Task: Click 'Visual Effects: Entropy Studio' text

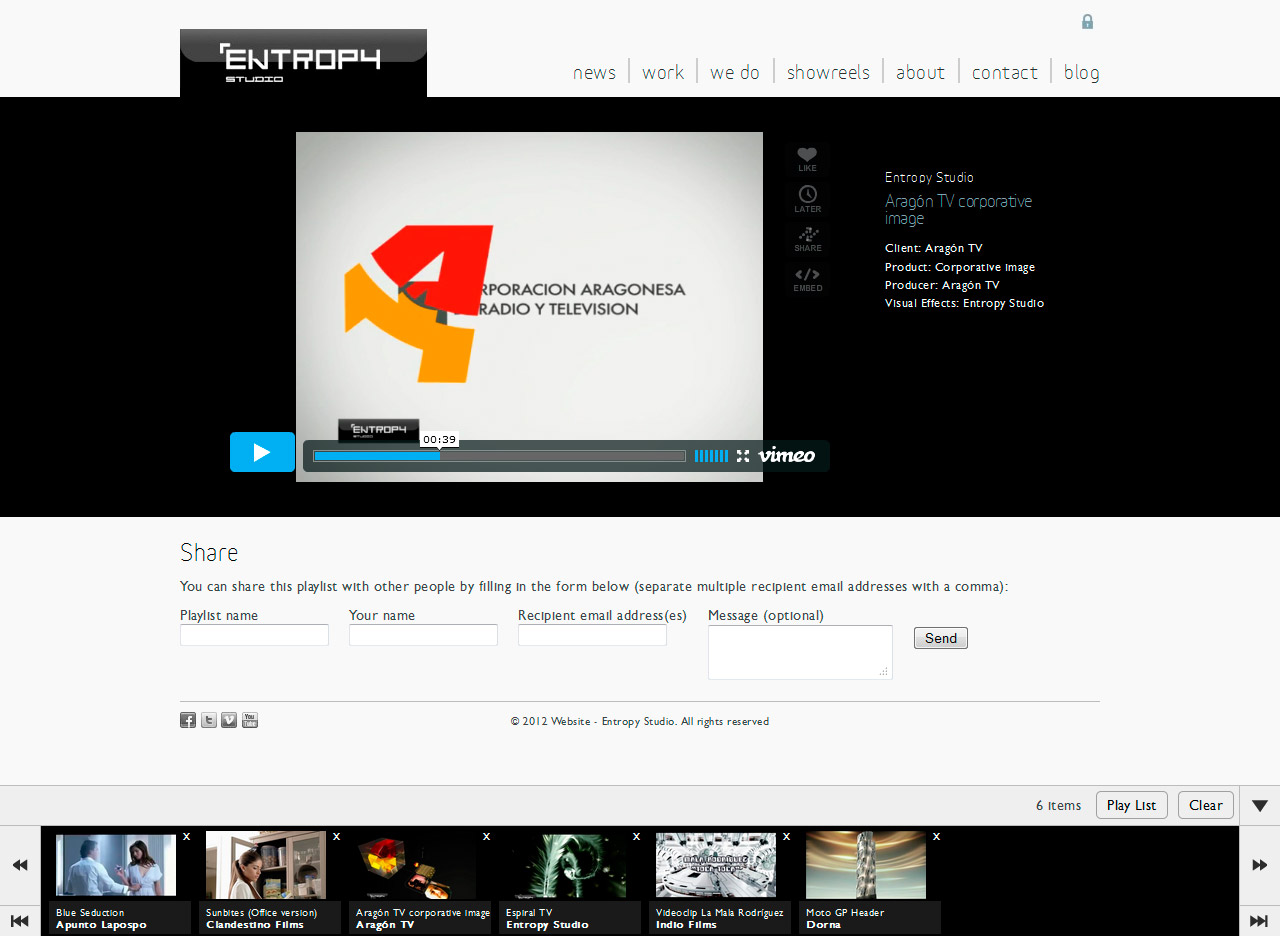Action: 964,303
